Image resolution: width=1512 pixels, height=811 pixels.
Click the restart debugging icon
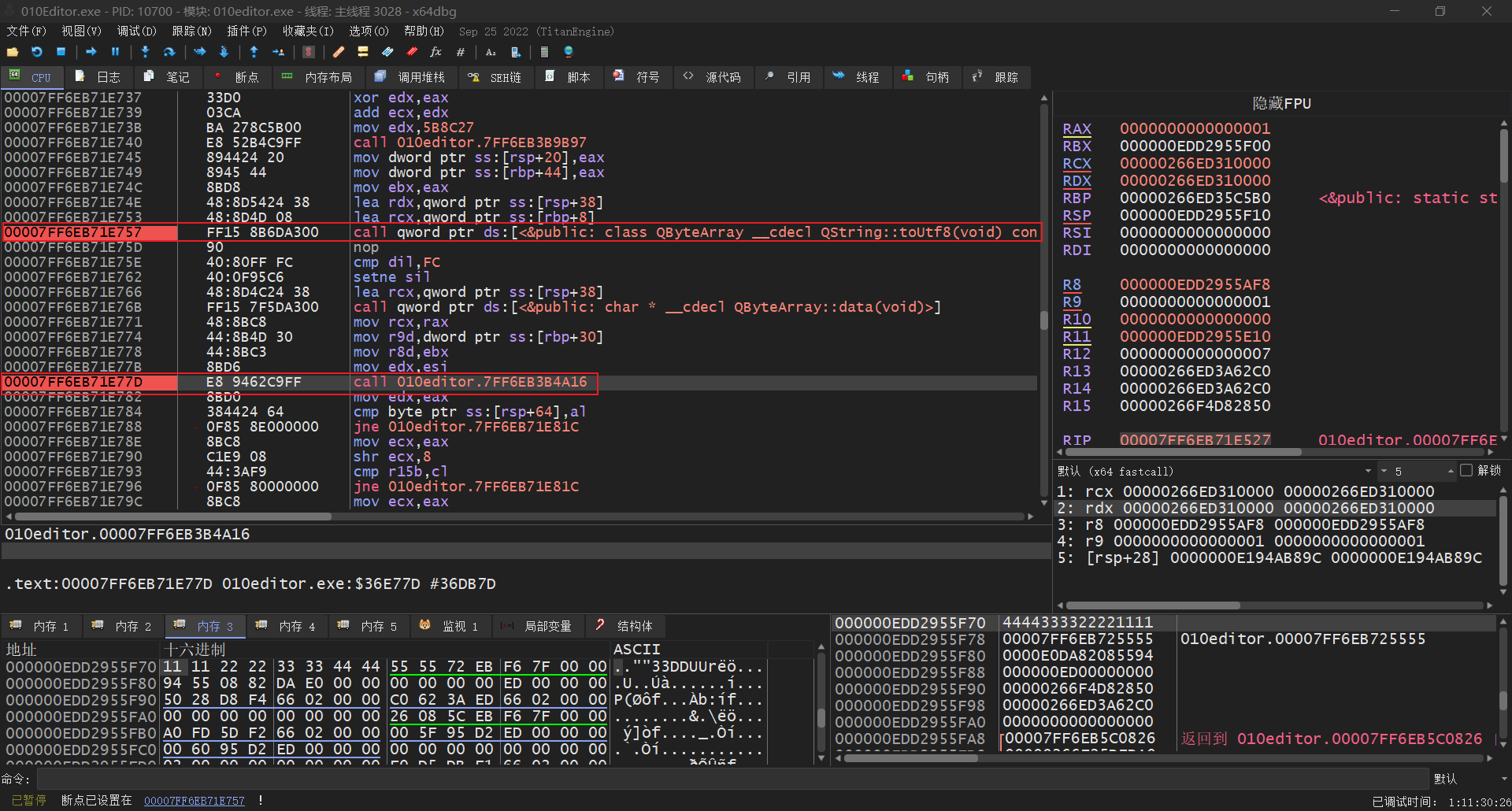37,52
